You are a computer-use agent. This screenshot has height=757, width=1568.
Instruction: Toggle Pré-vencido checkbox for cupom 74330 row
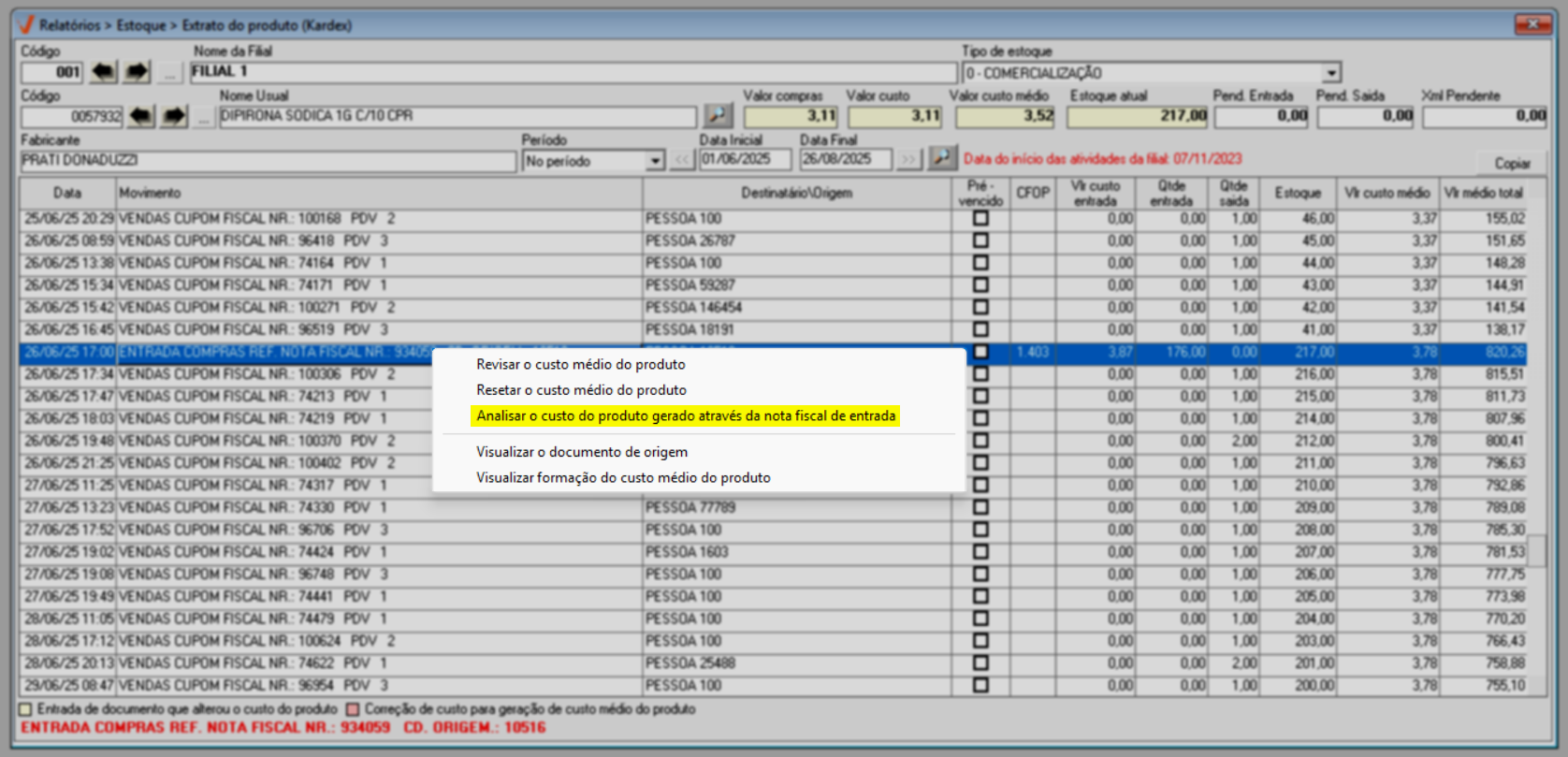(980, 507)
